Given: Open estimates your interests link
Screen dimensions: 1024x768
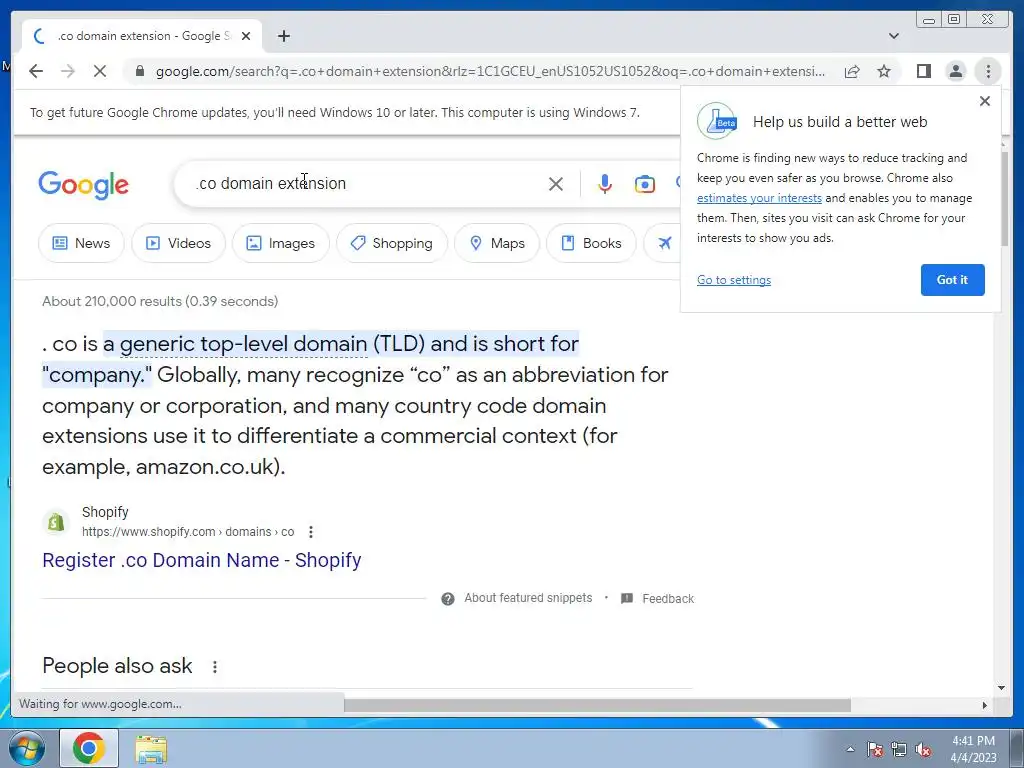Looking at the screenshot, I should [759, 198].
